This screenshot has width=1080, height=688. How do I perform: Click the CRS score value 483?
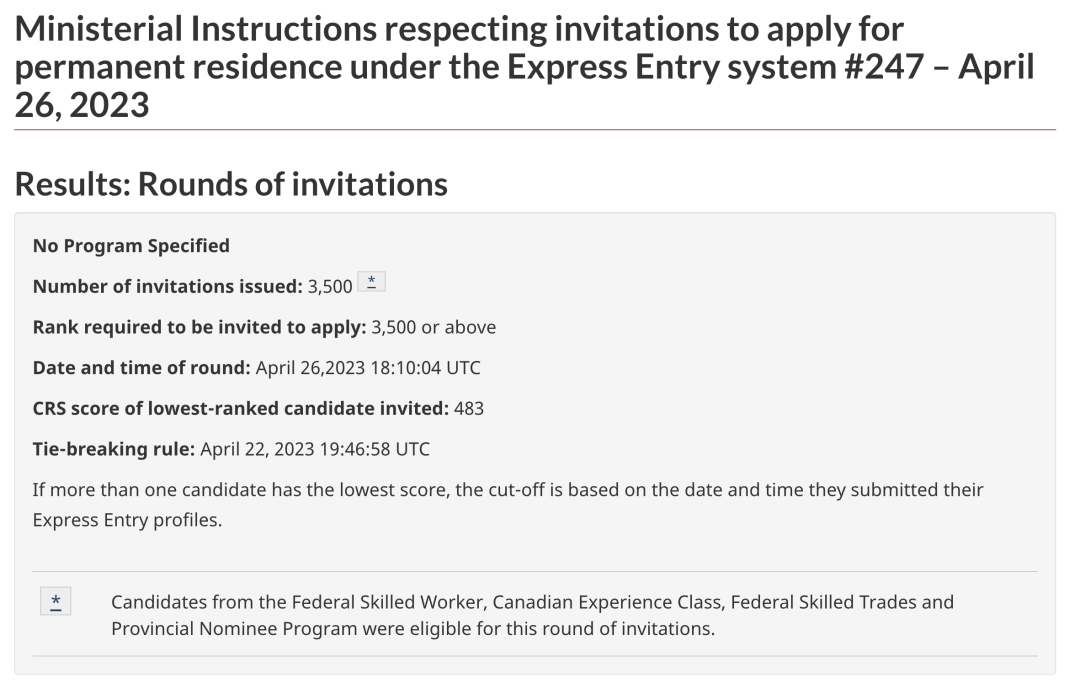pos(469,408)
